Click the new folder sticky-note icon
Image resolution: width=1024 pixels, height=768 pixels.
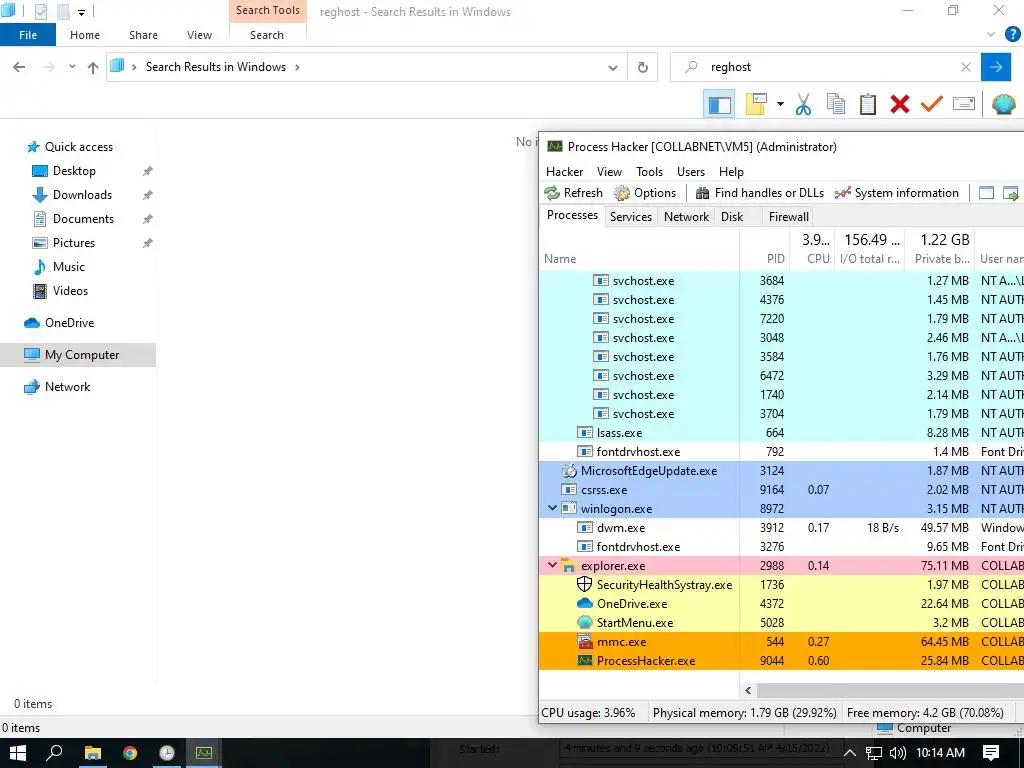(756, 104)
